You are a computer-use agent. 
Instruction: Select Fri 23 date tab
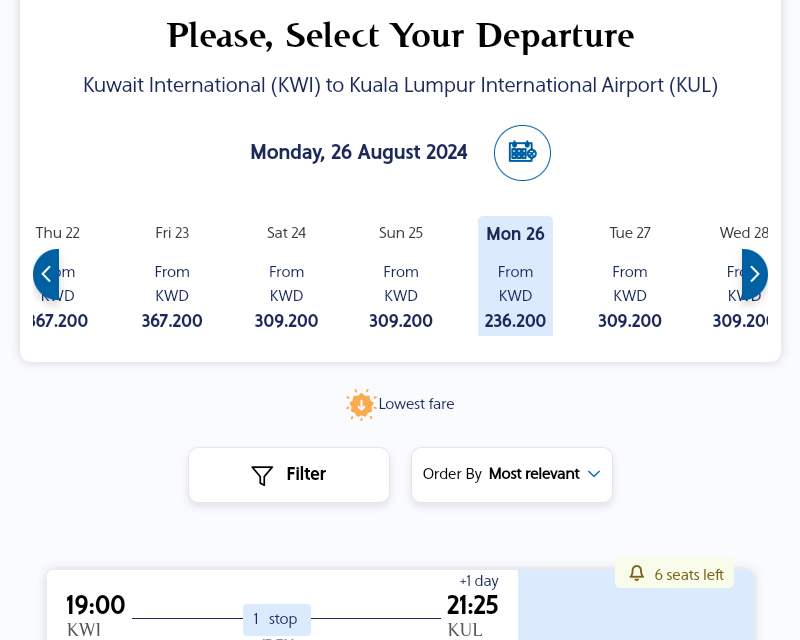[172, 276]
